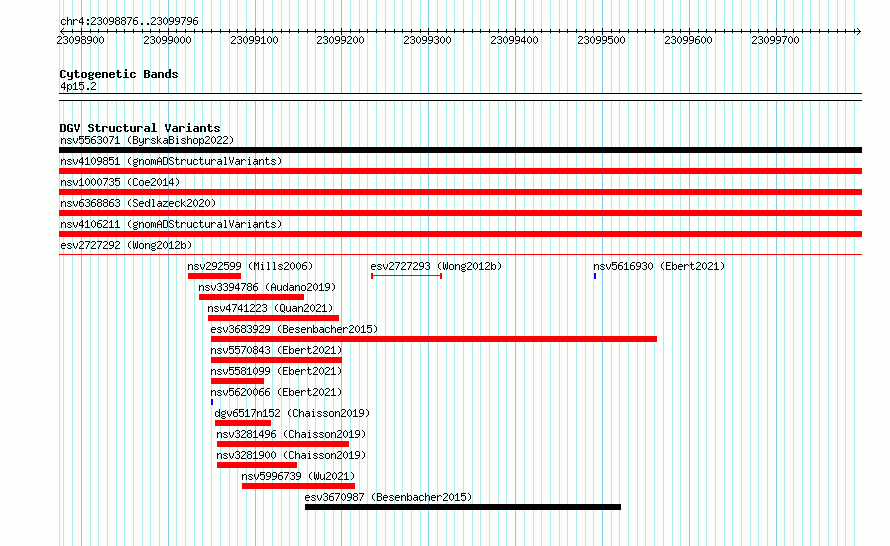The image size is (890, 546).
Task: Select the red bar under nsv3281900
Action: pyautogui.click(x=257, y=465)
